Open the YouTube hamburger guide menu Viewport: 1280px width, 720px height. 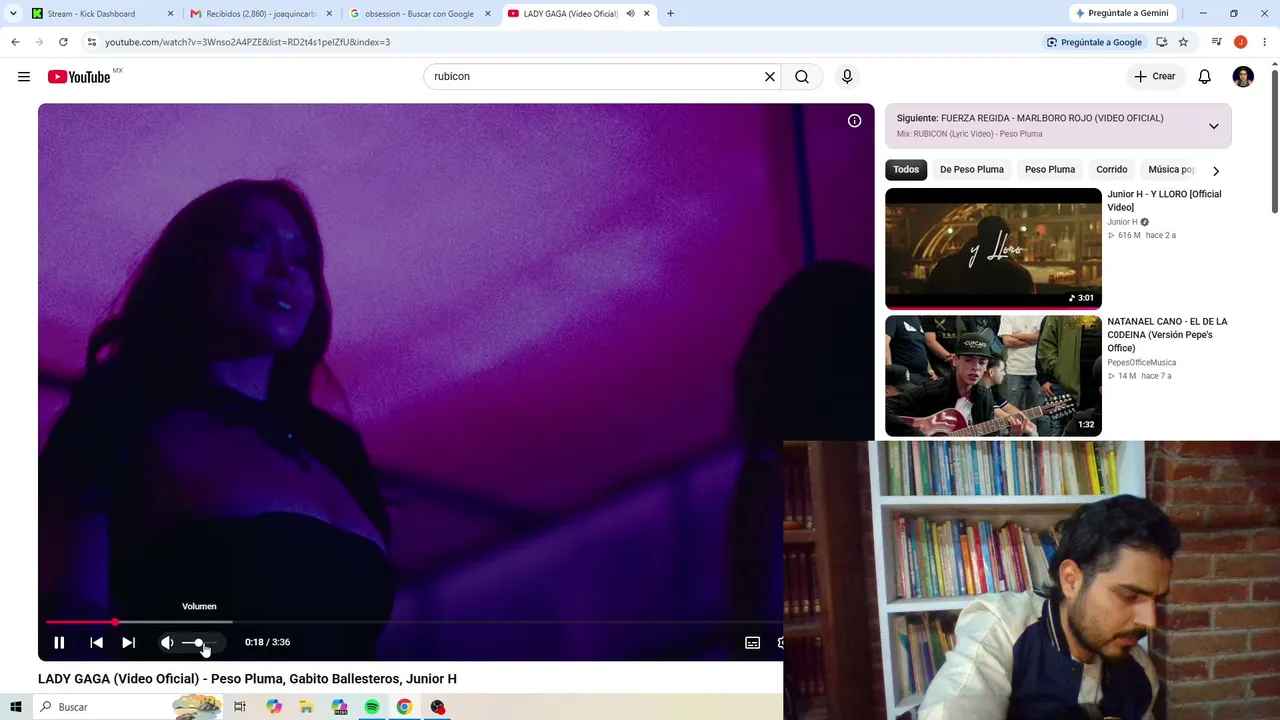(24, 77)
